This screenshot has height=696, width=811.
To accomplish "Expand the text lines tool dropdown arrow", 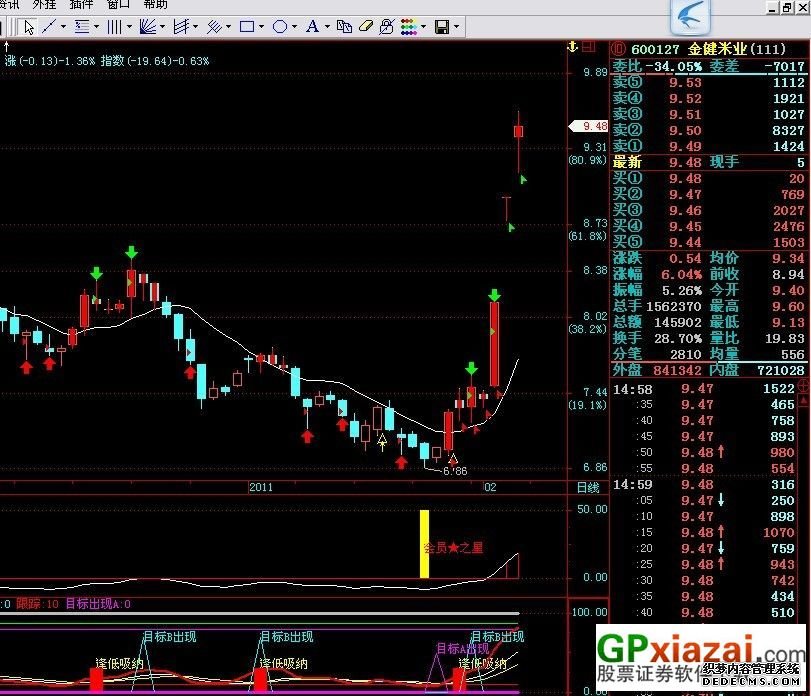I will tap(96, 27).
